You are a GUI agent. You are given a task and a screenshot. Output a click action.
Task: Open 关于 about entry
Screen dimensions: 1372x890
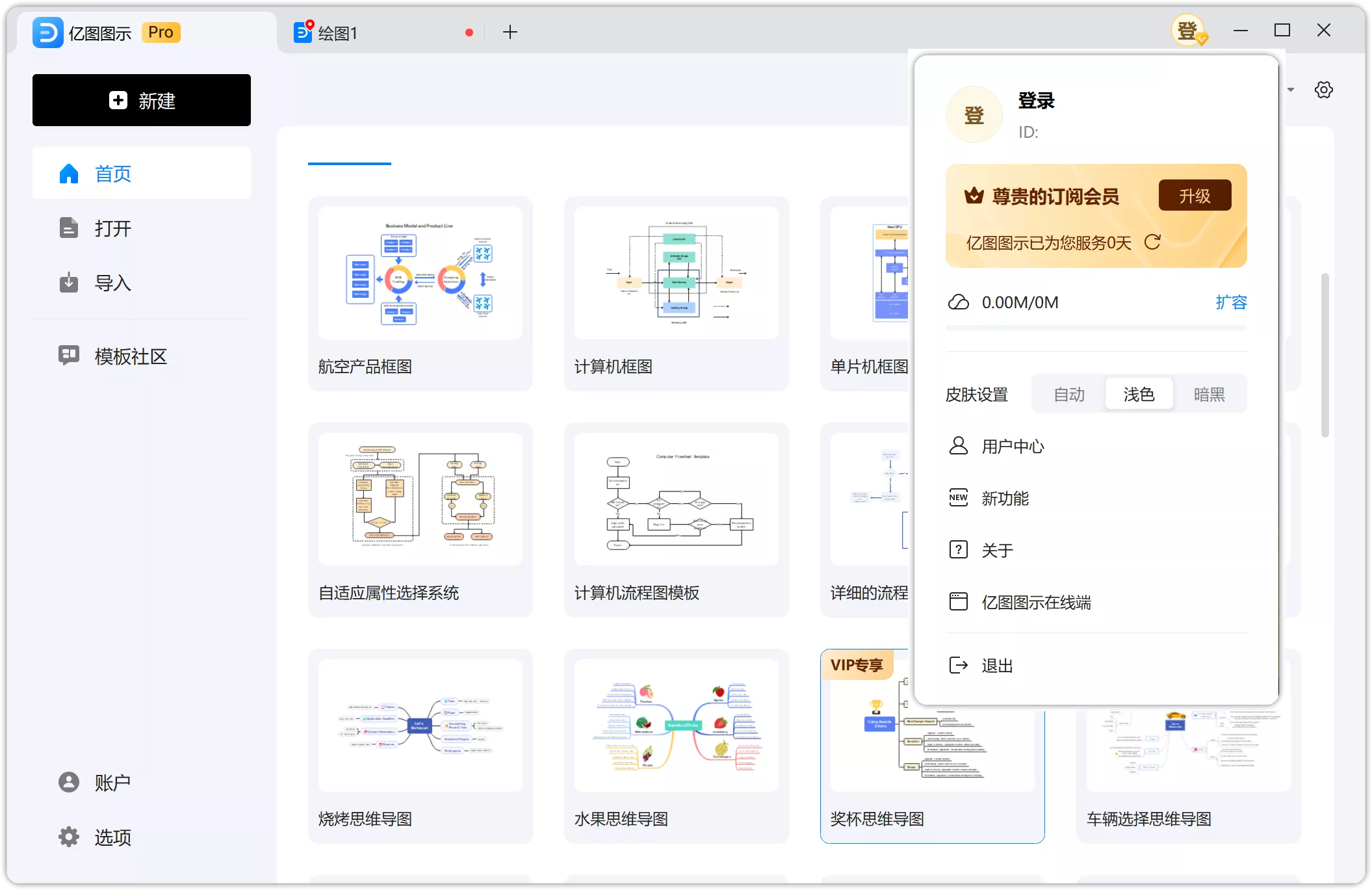pyautogui.click(x=1096, y=550)
